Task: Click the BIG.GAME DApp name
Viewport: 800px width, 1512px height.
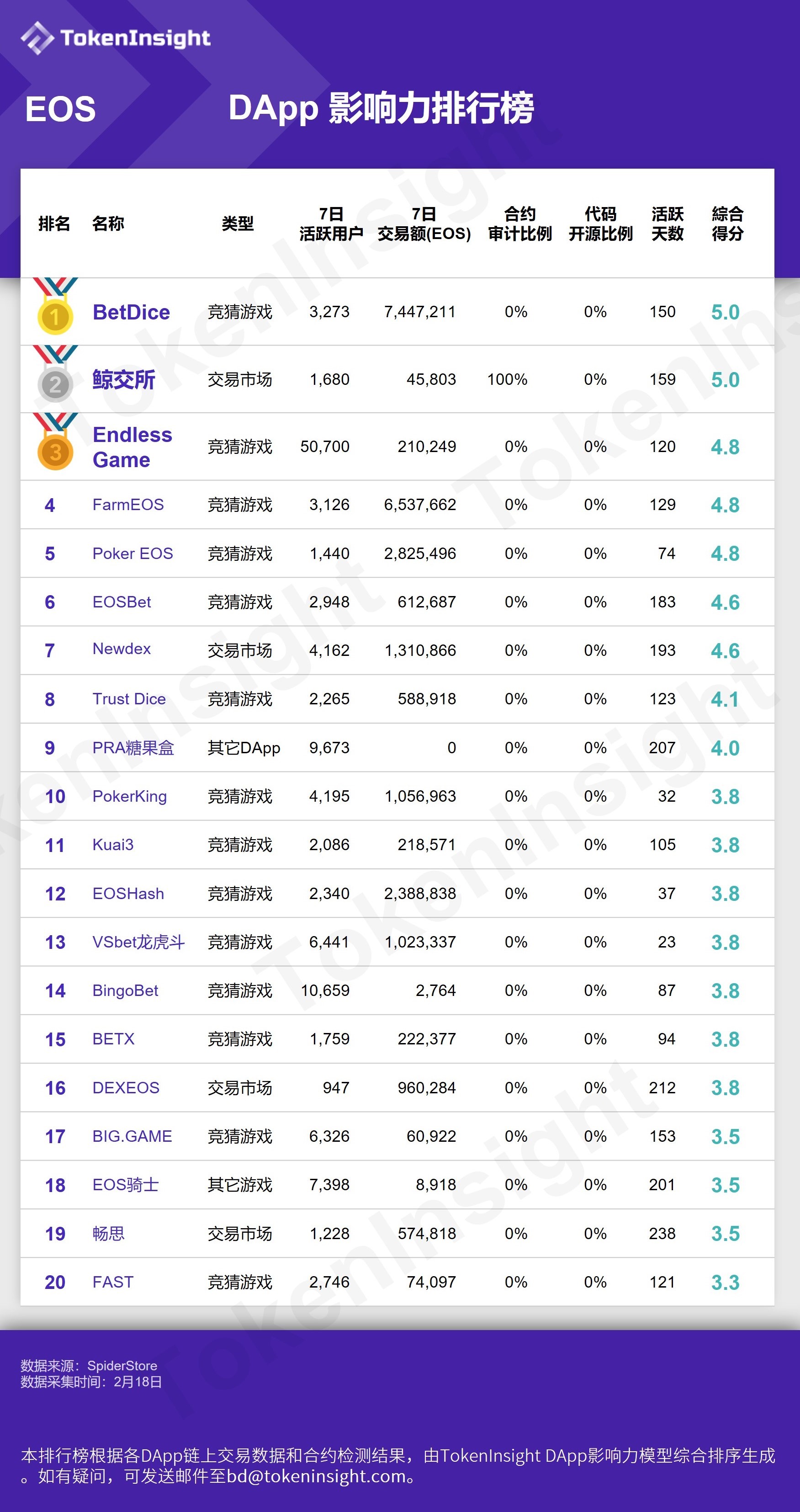Action: pos(132,1136)
